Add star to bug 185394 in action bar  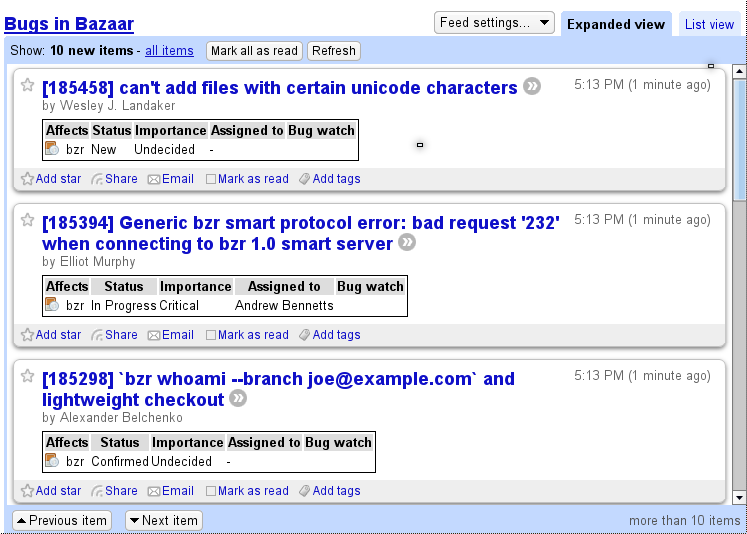tap(51, 335)
